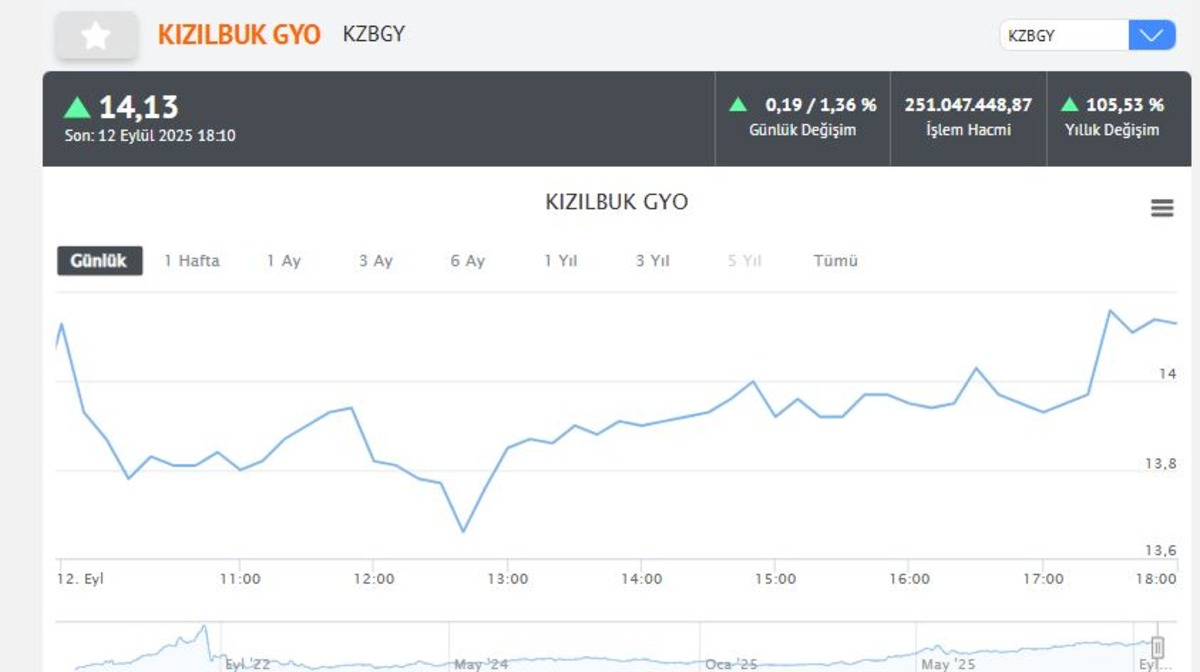Image resolution: width=1200 pixels, height=672 pixels.
Task: Click the navigator range handle at Eyl
Action: coord(1158,647)
